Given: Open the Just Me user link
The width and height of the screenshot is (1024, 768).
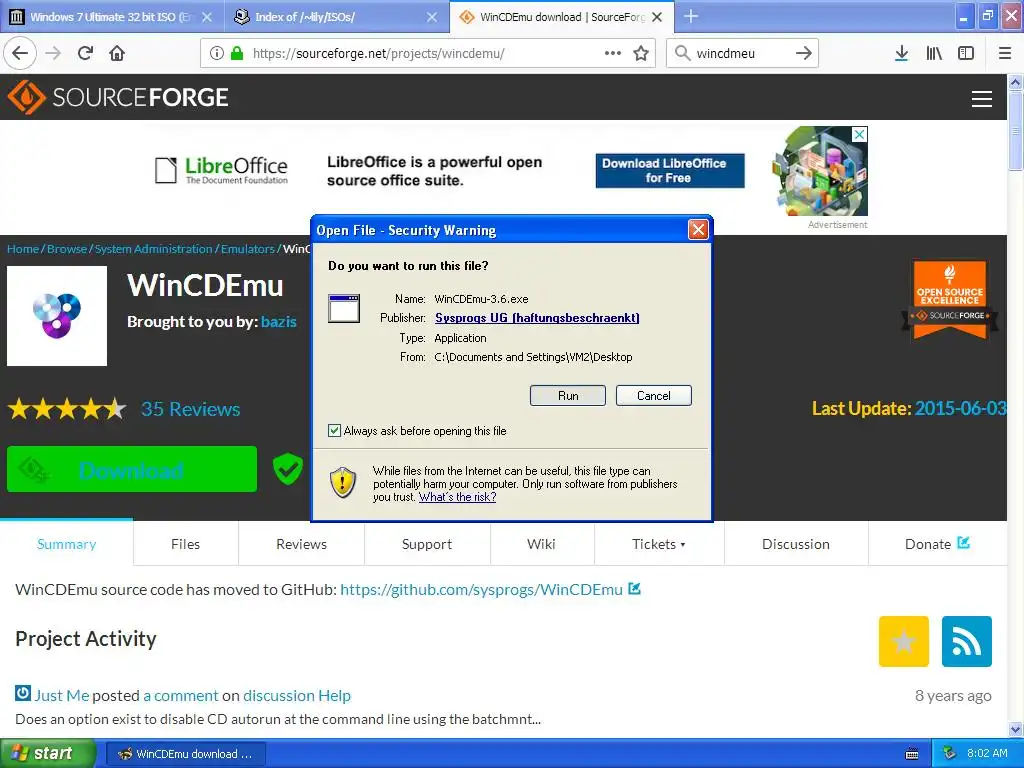Looking at the screenshot, I should point(61,696).
